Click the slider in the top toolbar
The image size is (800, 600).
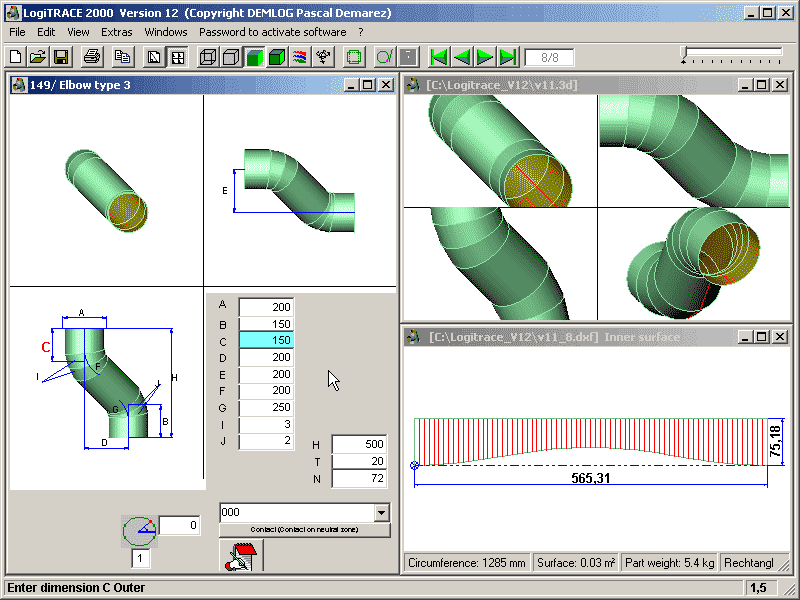pyautogui.click(x=732, y=55)
